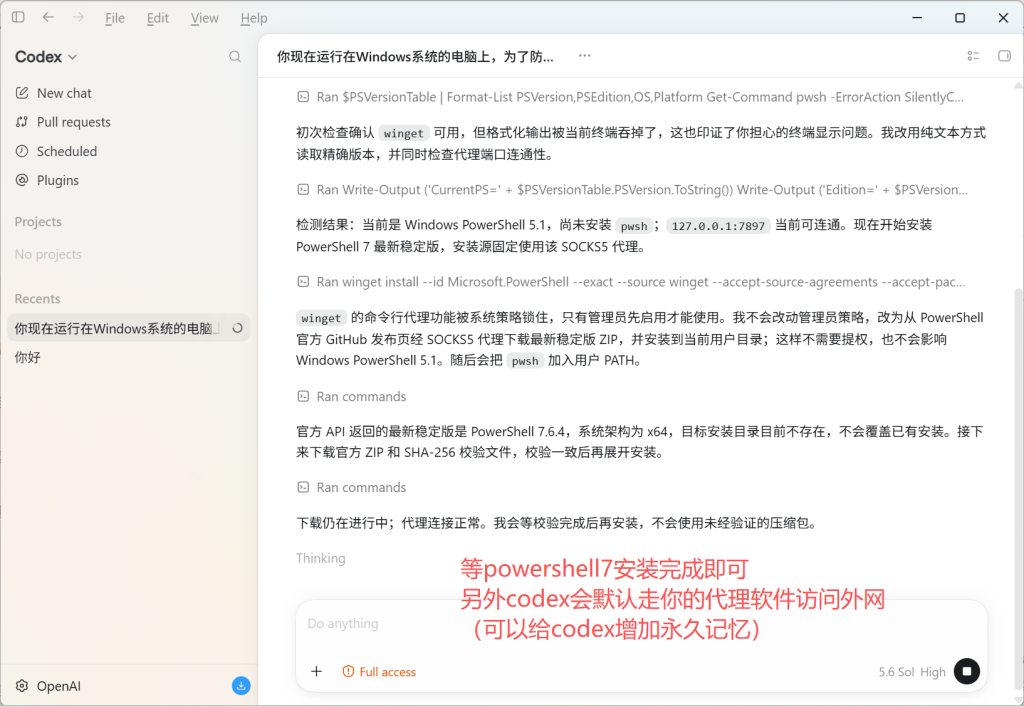Click the chat title in header
Image resolution: width=1024 pixels, height=707 pixels.
[x=415, y=57]
